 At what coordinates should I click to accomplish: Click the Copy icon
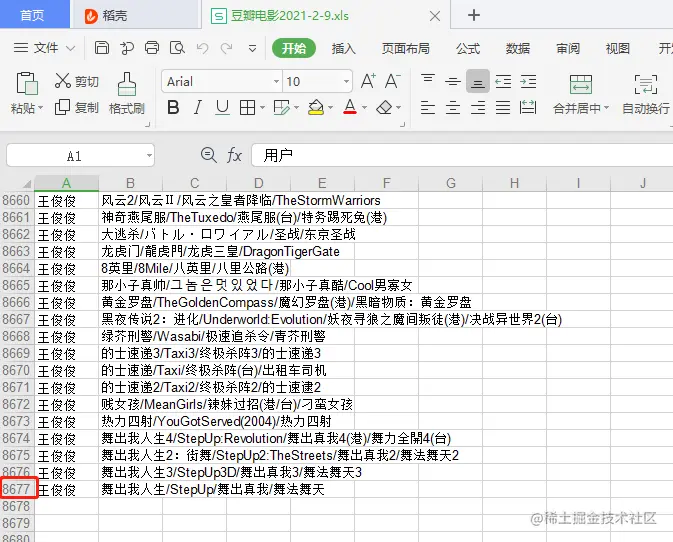point(62,107)
